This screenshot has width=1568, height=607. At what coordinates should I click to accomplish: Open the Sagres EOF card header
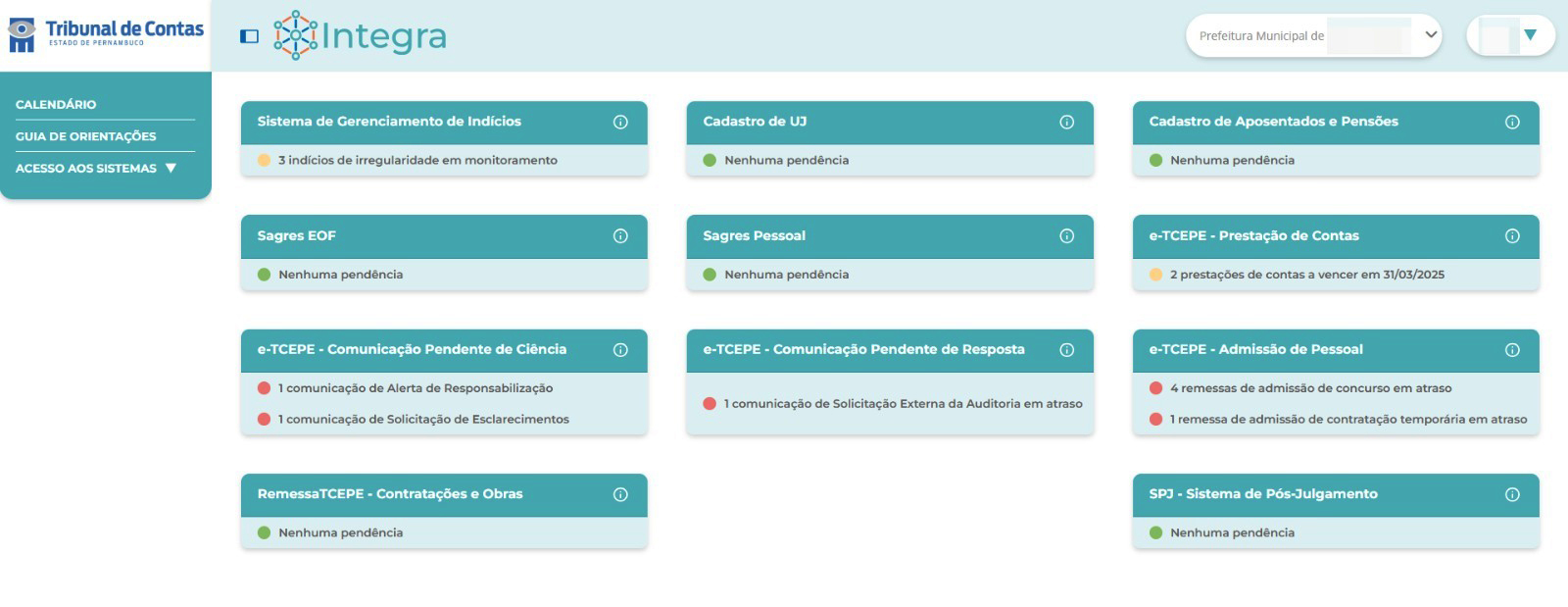444,236
